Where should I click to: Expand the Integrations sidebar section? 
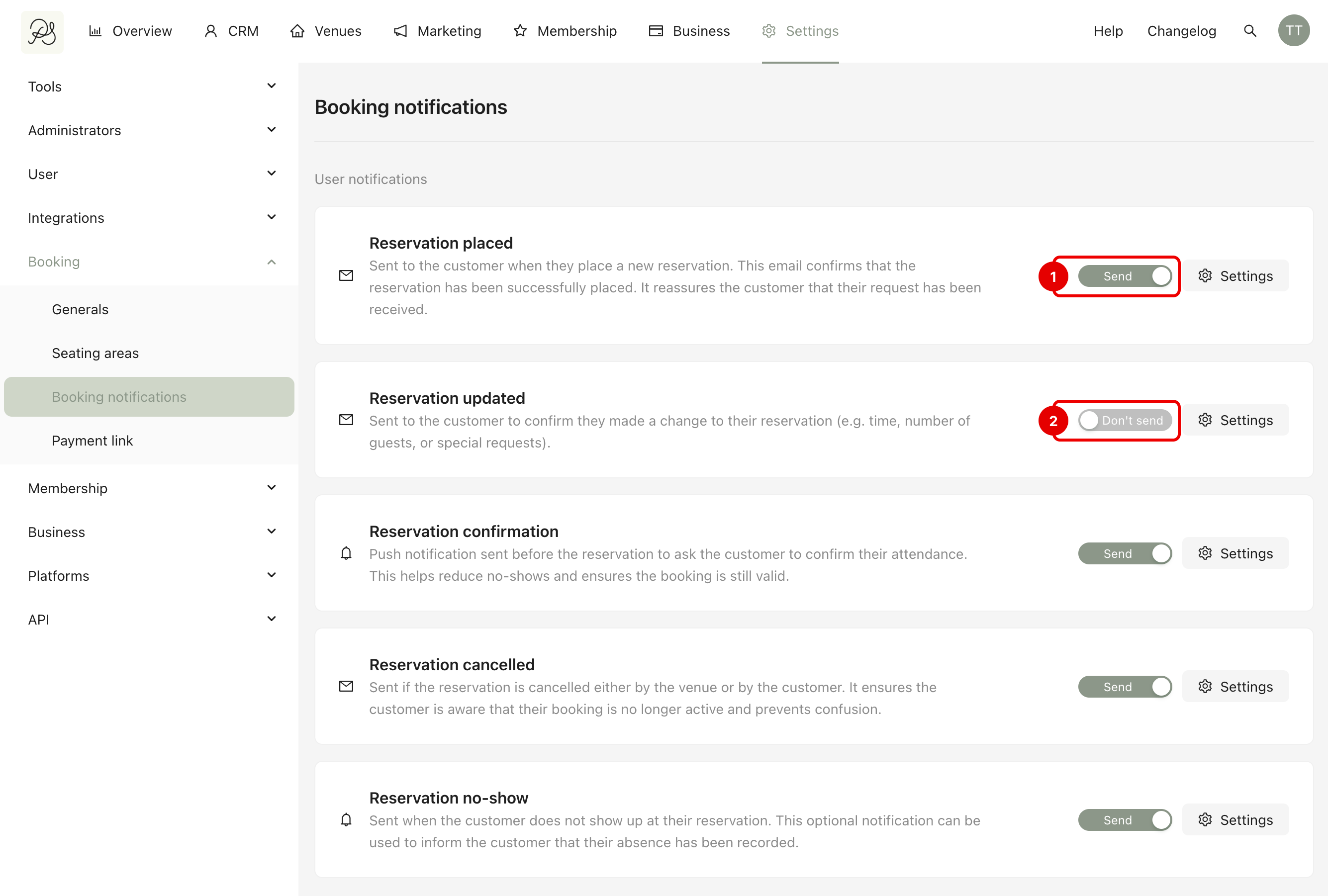tap(151, 218)
